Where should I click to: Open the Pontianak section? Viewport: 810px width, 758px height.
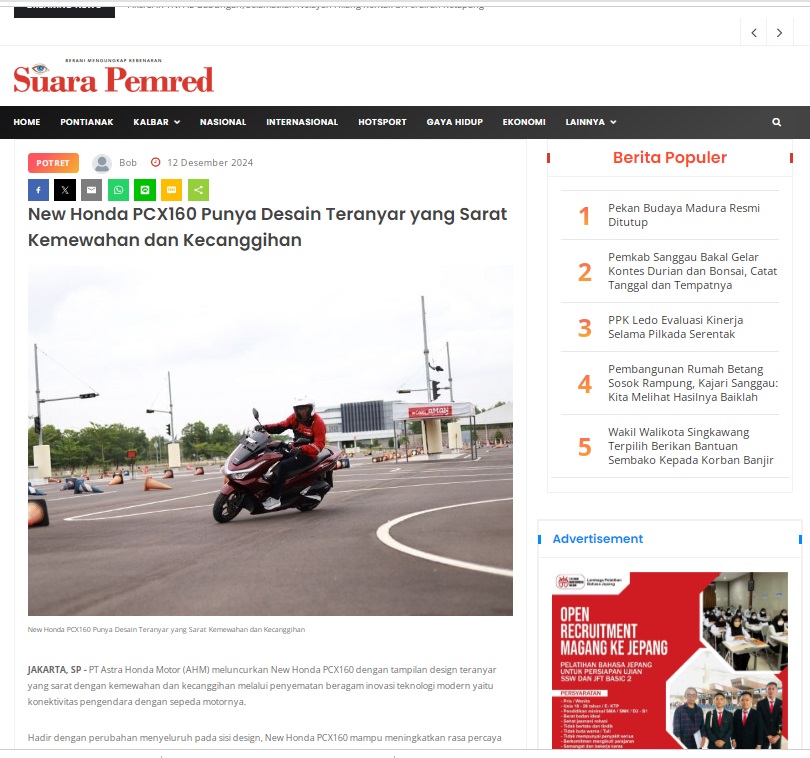pos(87,122)
